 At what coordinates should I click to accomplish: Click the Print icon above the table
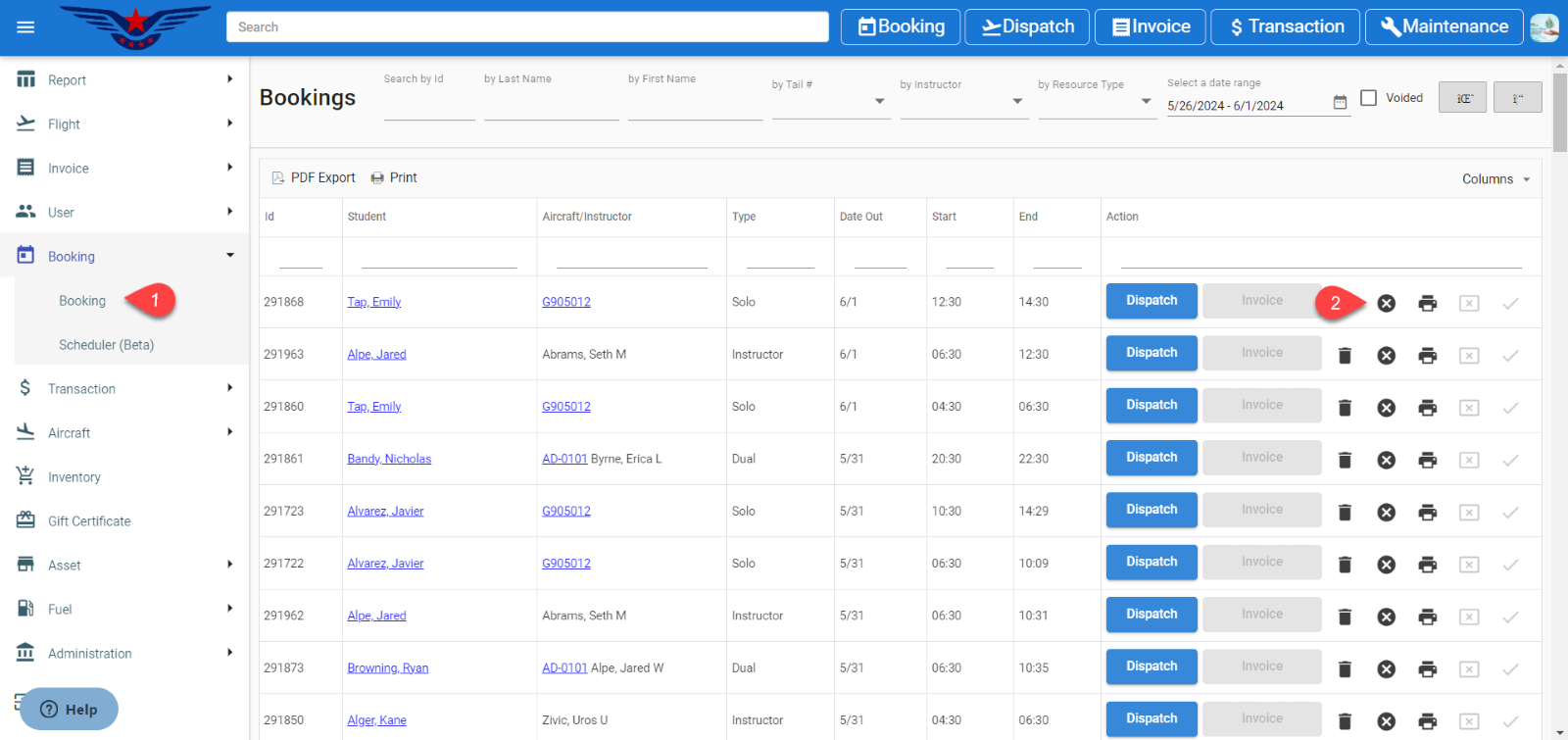[377, 178]
